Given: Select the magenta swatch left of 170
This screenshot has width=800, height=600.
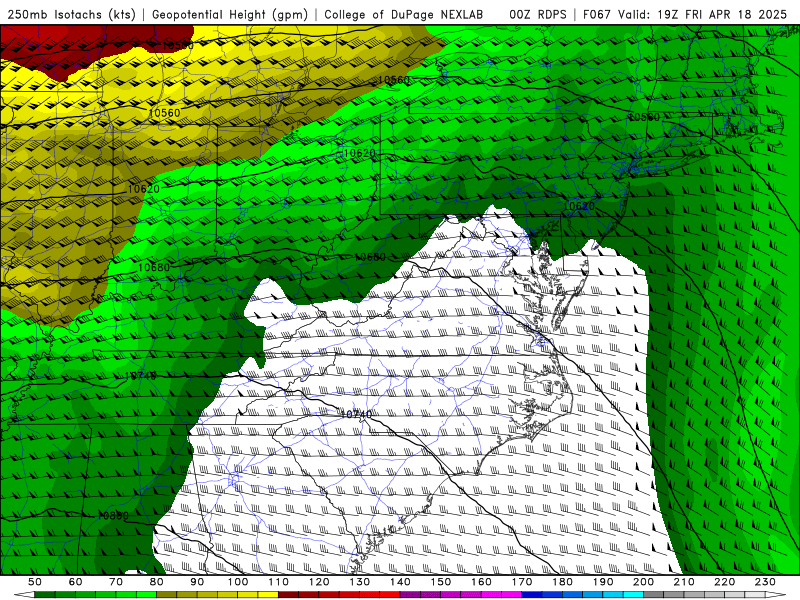Looking at the screenshot, I should click(x=511, y=595).
